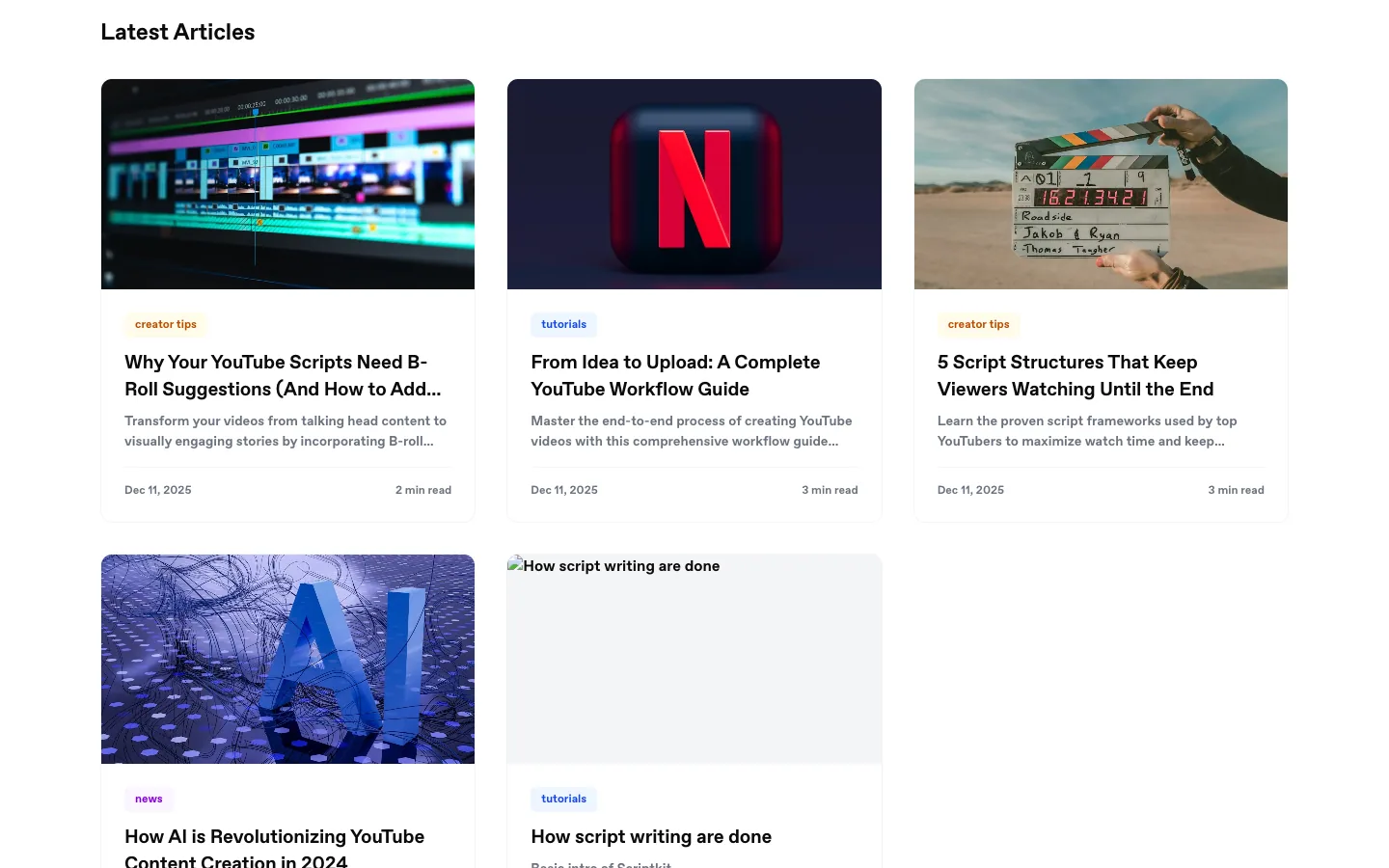Viewport: 1389px width, 868px height.
Task: Select creator tips tag on B-Roll article
Action: click(x=166, y=324)
